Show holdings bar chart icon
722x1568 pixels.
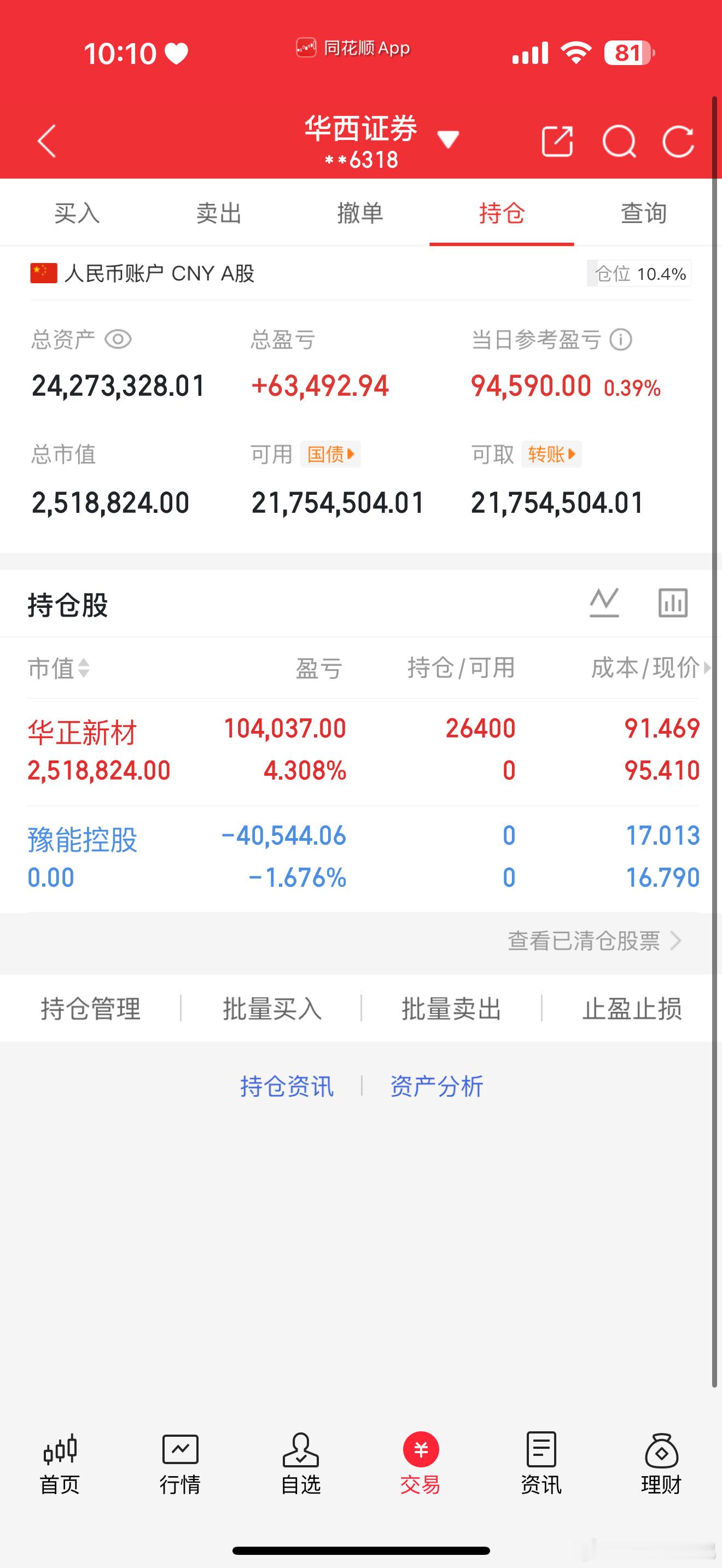(673, 602)
